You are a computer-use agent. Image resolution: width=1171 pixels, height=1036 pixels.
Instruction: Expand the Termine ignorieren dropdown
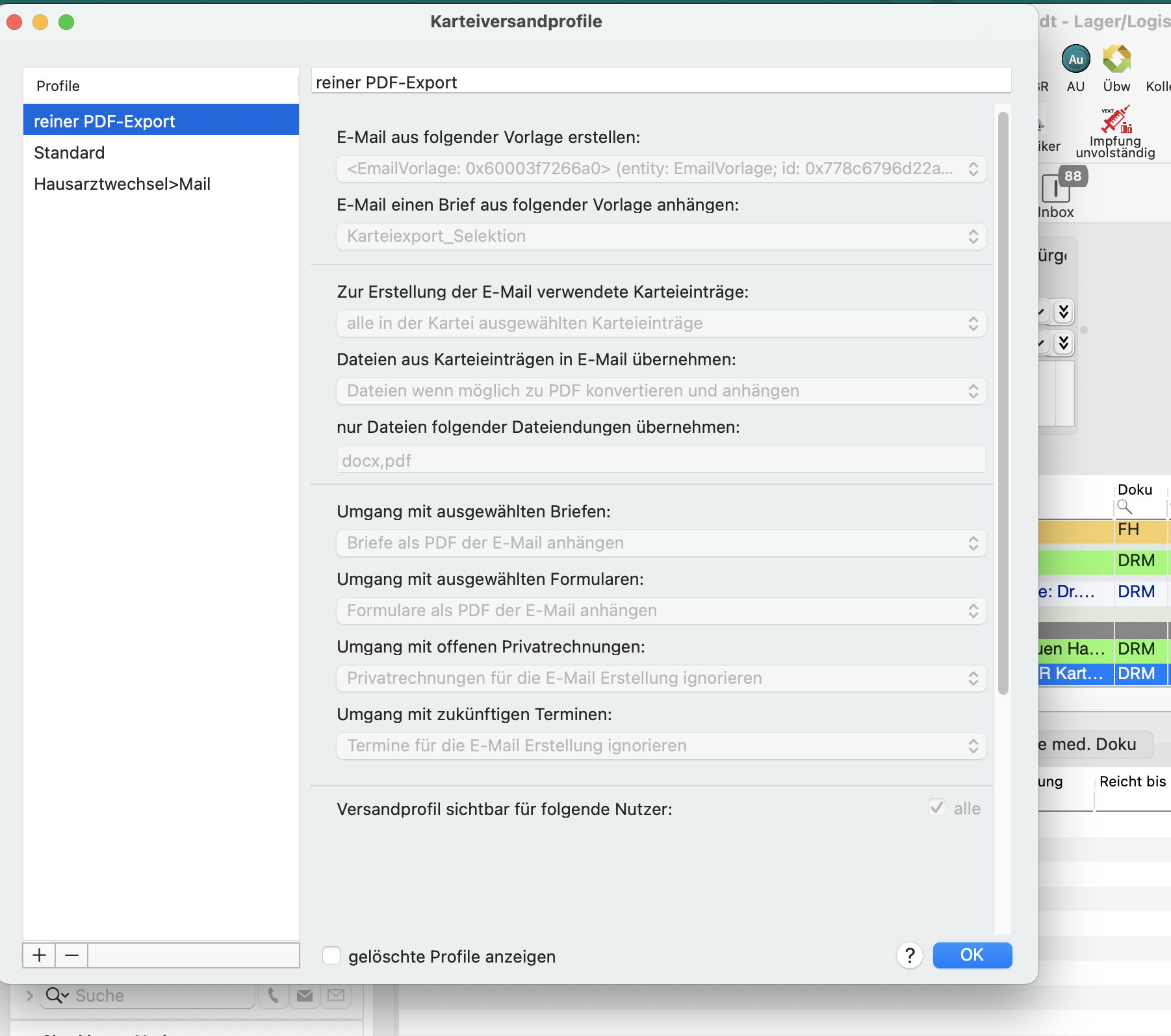661,746
